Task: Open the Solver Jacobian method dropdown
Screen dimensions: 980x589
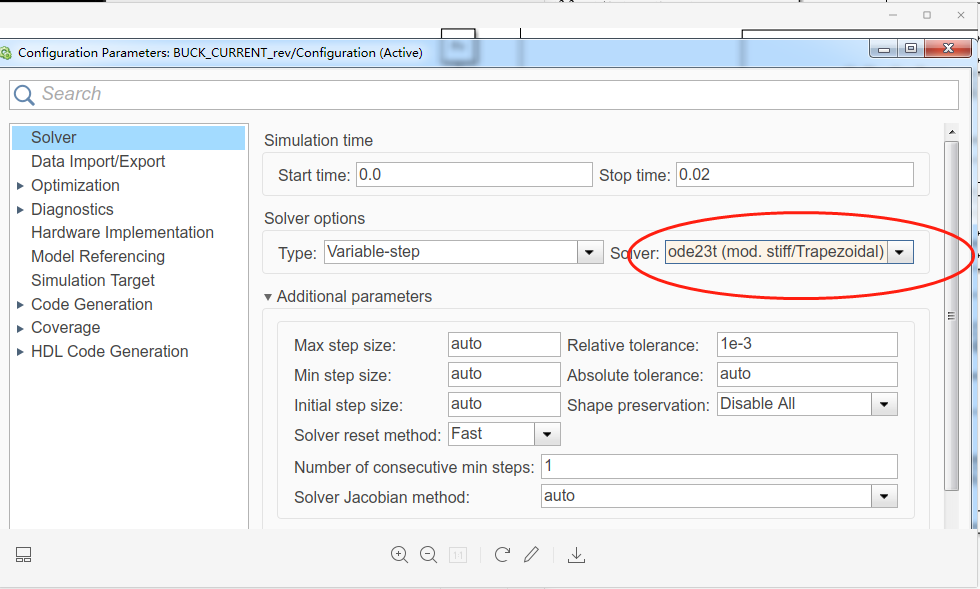Action: [x=884, y=496]
